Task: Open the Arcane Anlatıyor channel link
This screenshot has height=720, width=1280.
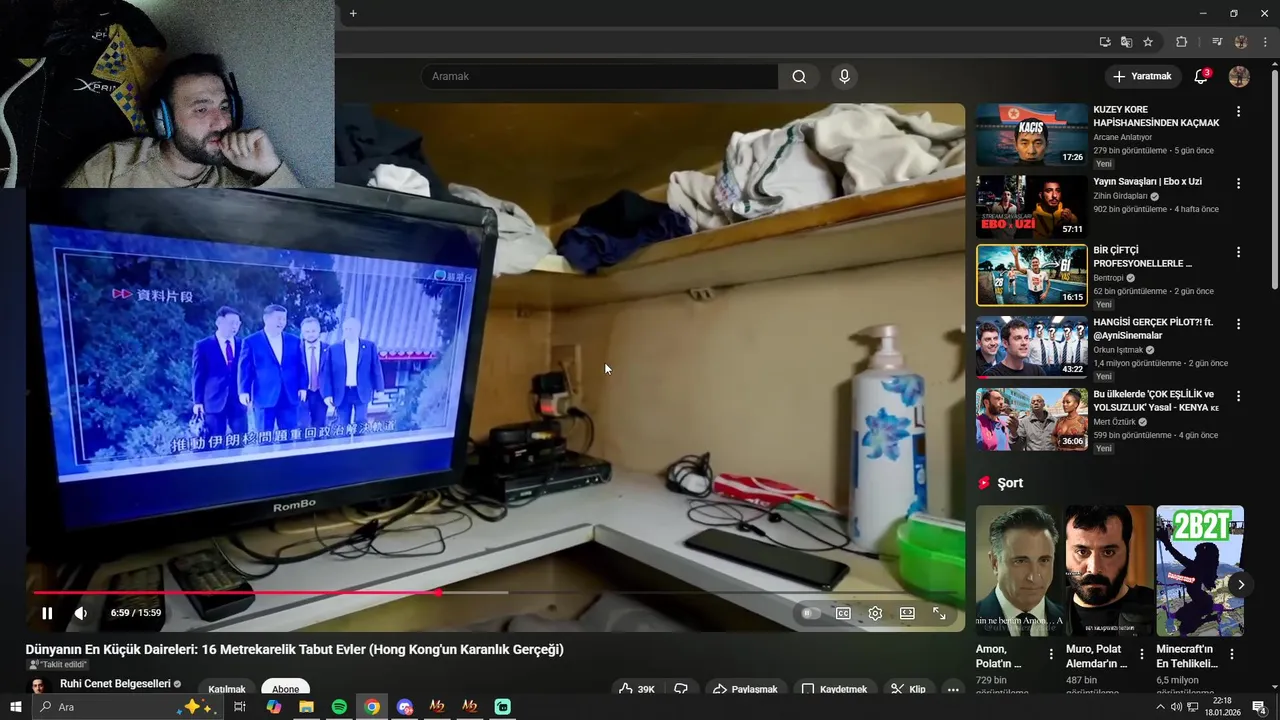Action: pyautogui.click(x=1122, y=137)
